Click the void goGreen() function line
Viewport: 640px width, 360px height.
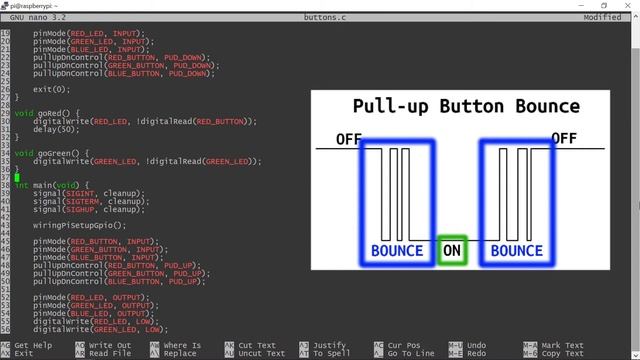[x=52, y=153]
